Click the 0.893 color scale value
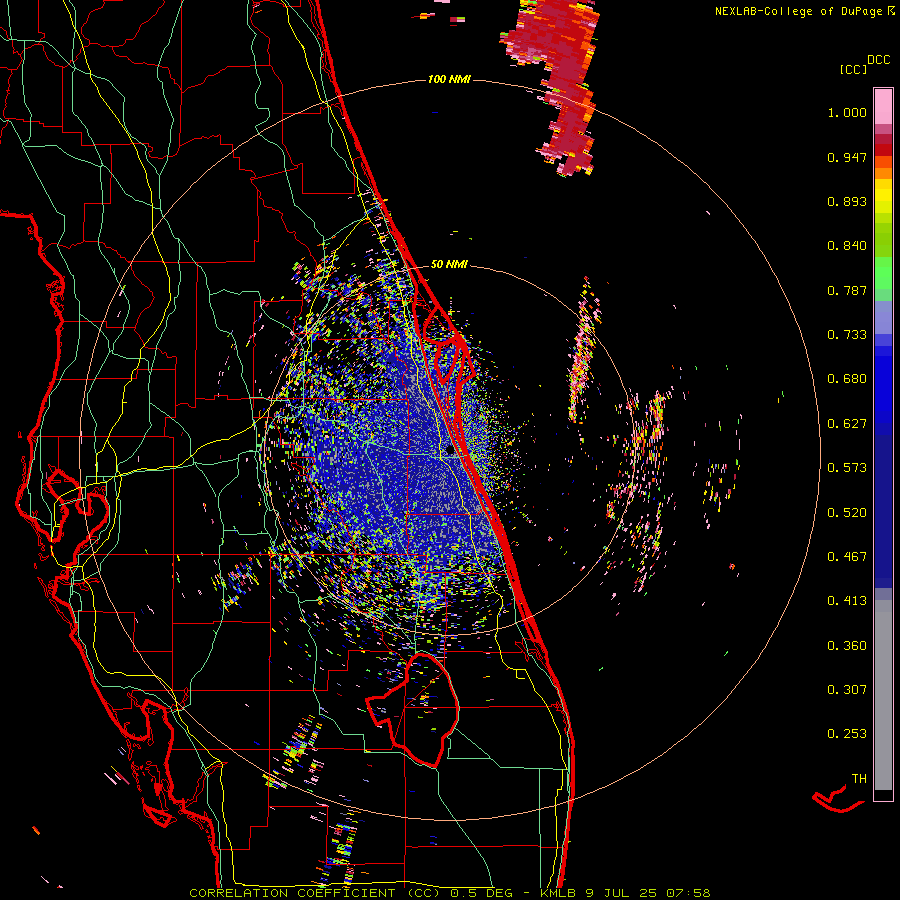The width and height of the screenshot is (900, 900). pos(847,201)
